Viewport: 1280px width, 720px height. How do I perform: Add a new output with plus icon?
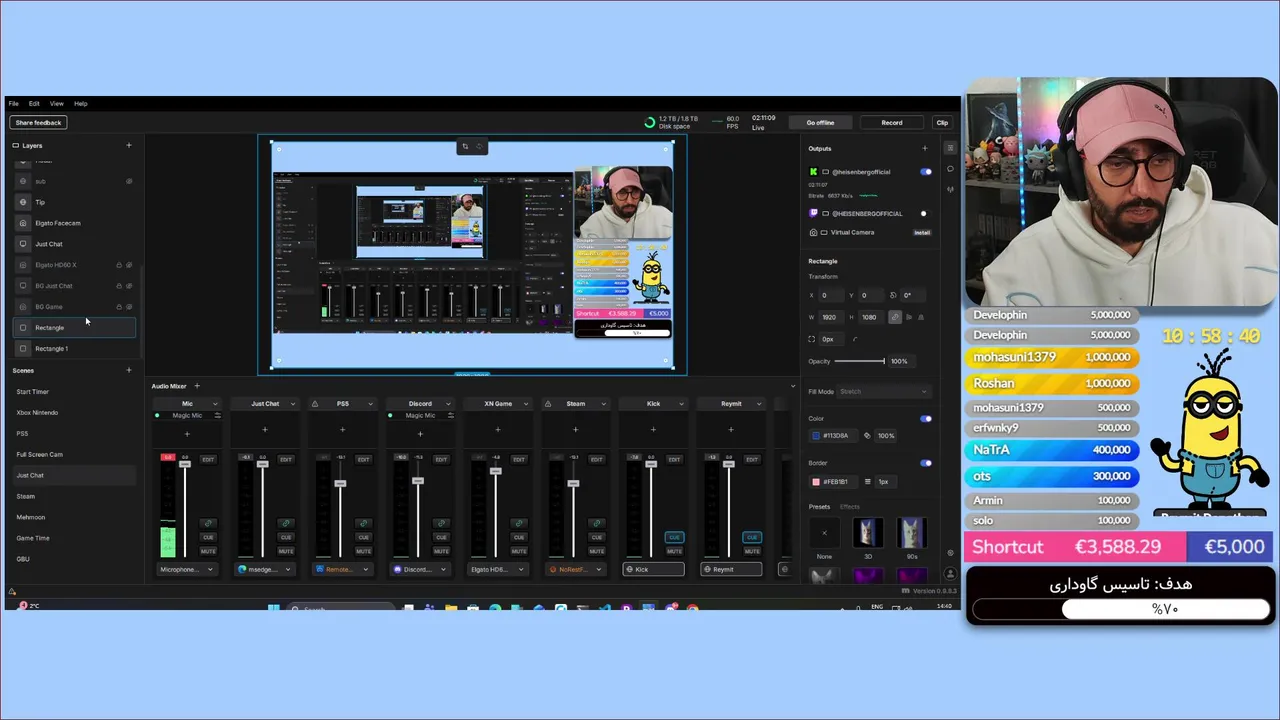pos(924,149)
